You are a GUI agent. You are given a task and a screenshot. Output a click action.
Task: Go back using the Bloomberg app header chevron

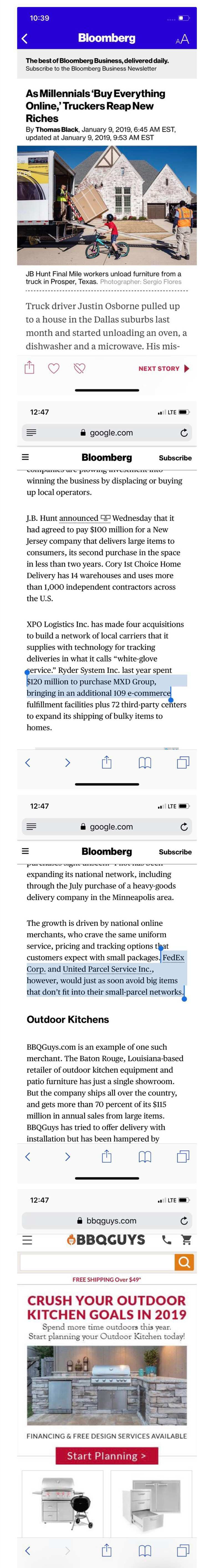[x=25, y=39]
